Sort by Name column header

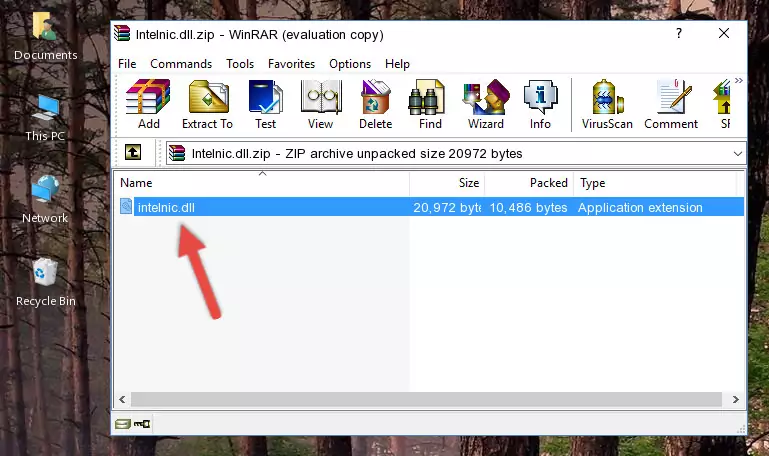[262, 182]
